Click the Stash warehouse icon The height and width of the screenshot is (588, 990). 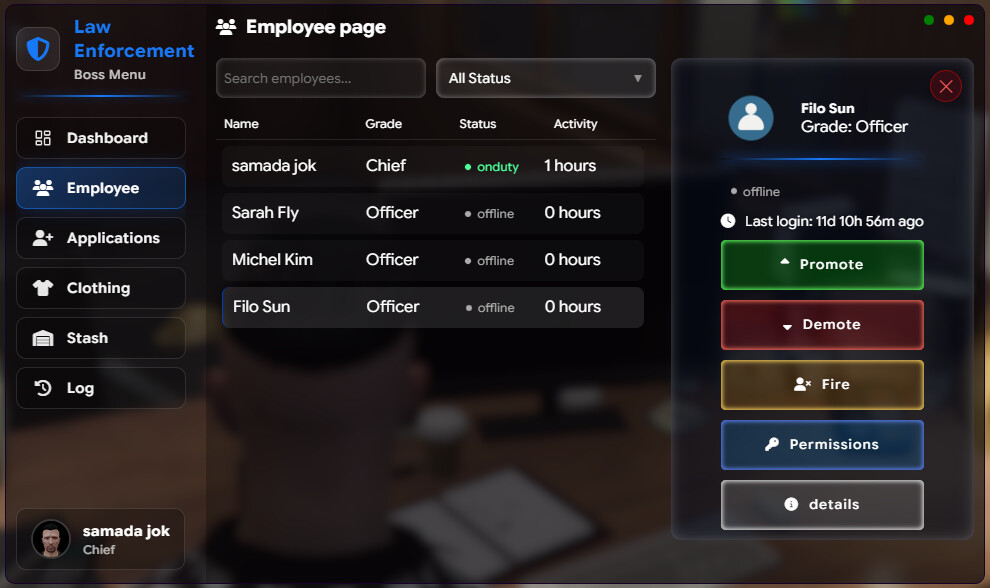43,338
